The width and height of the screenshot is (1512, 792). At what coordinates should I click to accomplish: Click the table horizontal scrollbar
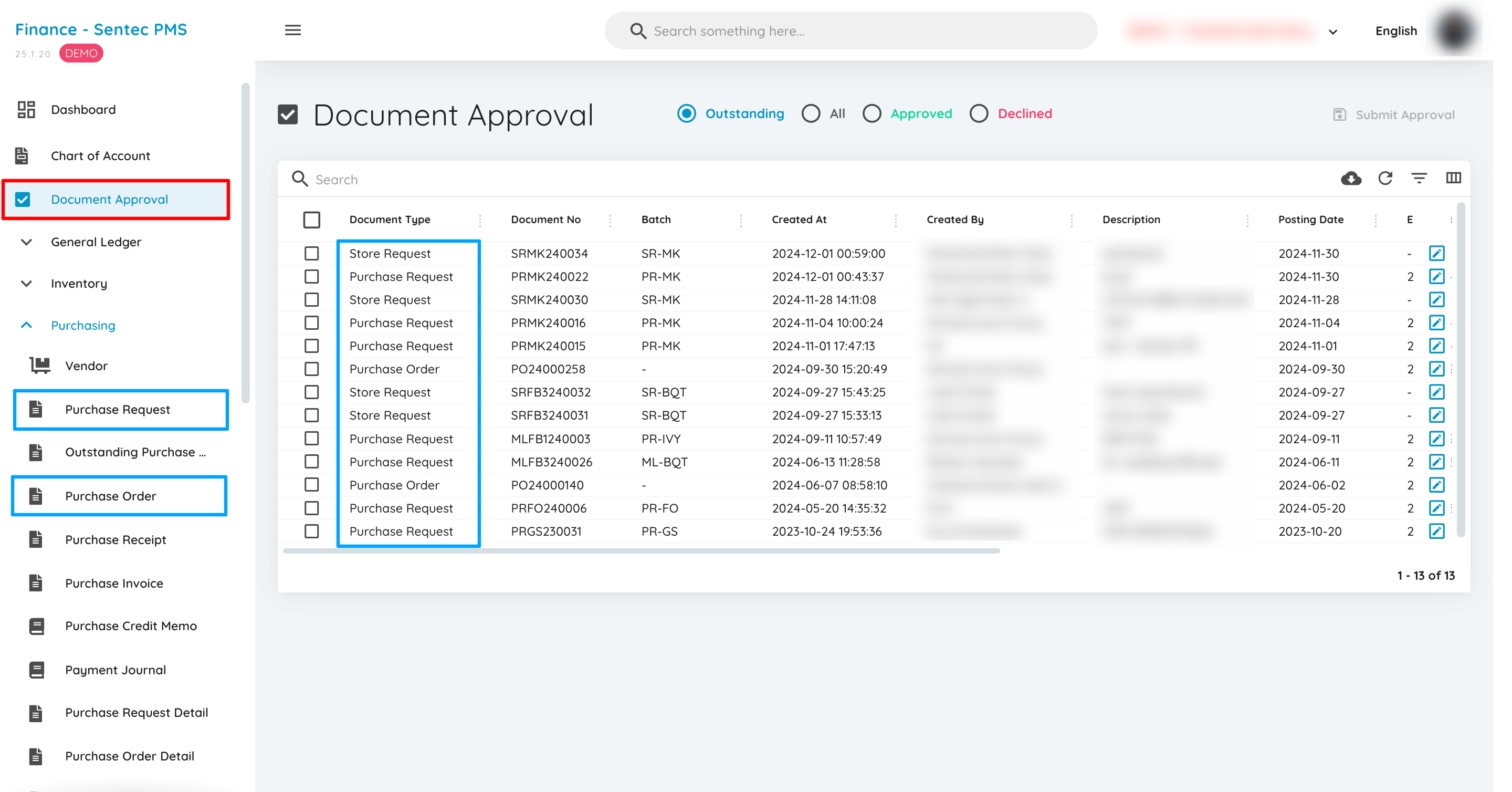click(x=641, y=551)
